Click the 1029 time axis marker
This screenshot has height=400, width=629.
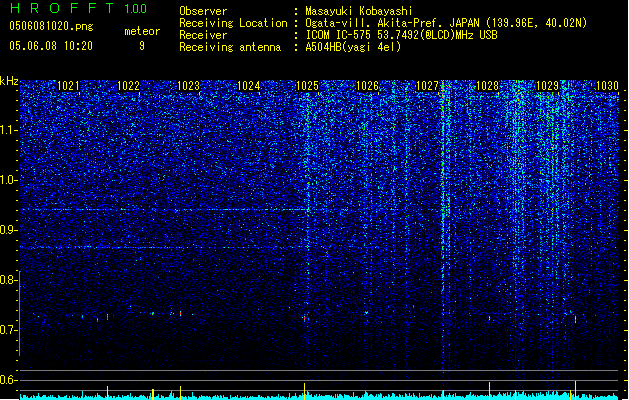click(x=547, y=86)
